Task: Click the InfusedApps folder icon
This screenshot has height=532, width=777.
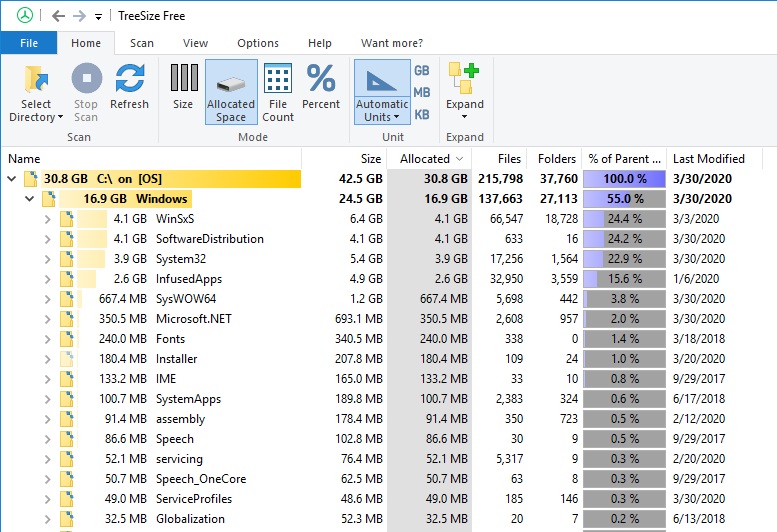Action: (67, 279)
